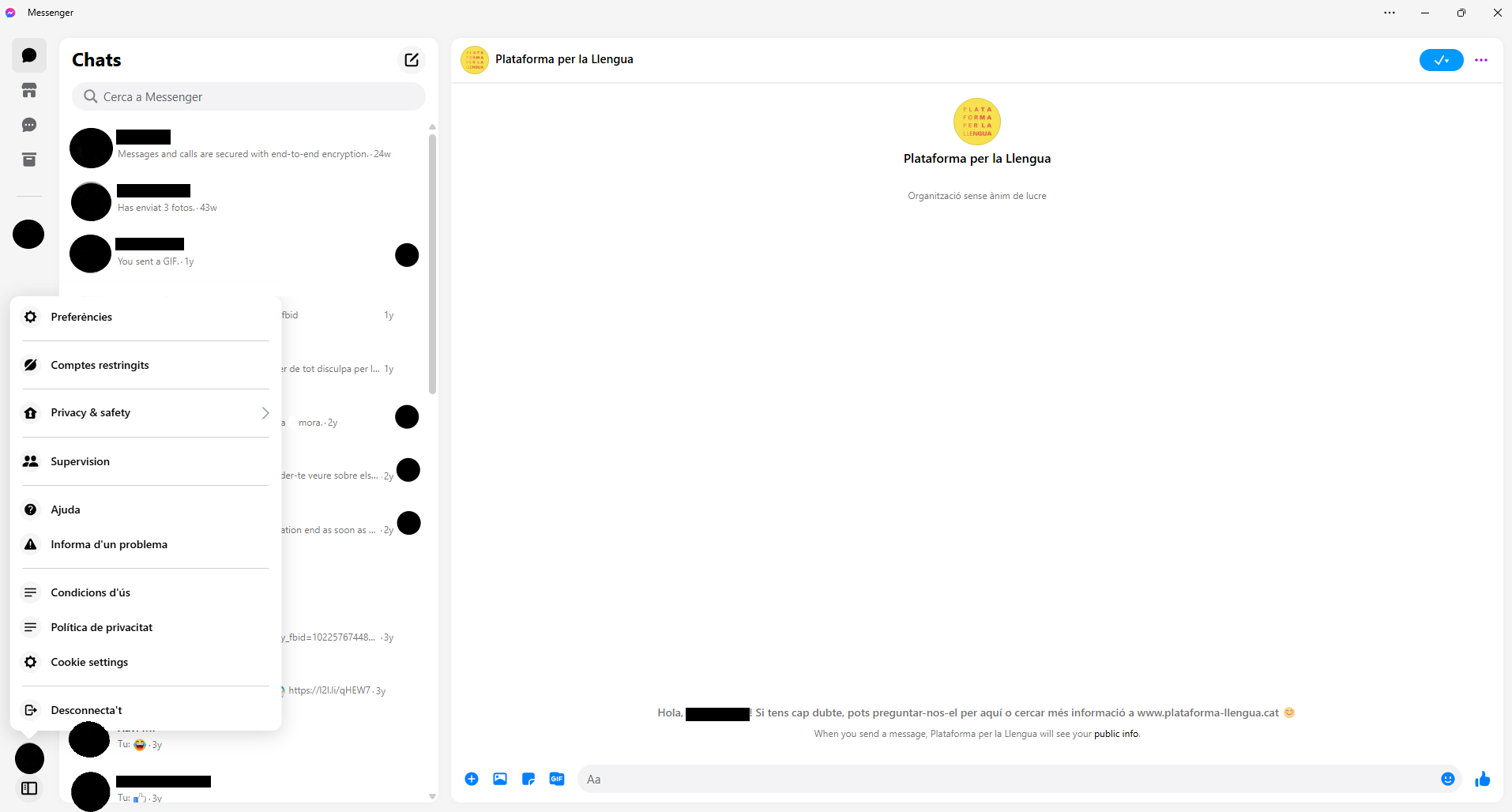1512x812 pixels.
Task: Open Ajuda help entry
Action: [145, 509]
